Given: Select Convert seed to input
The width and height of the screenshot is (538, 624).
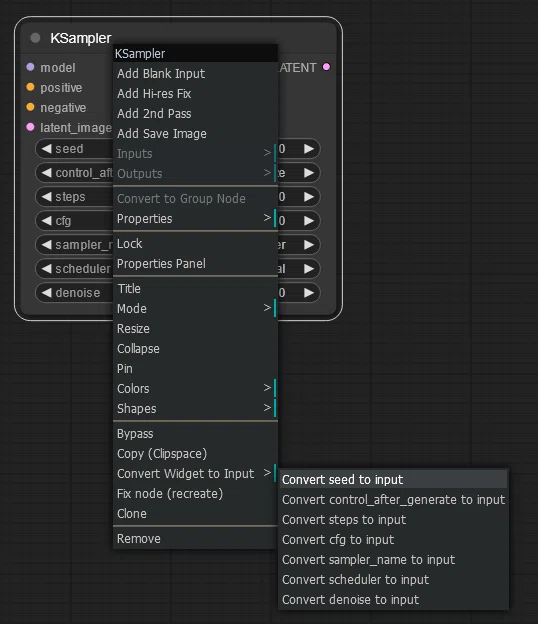Looking at the screenshot, I should click(x=393, y=480).
